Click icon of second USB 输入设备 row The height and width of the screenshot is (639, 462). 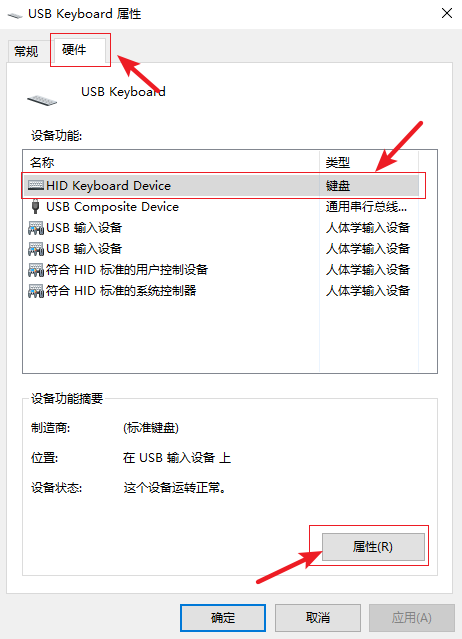tap(36, 249)
